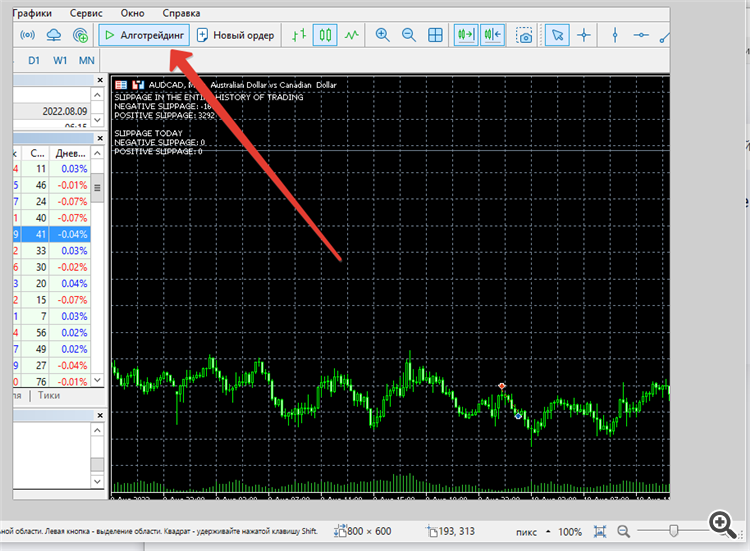Image resolution: width=750 pixels, height=551 pixels.
Task: Adjust the bottom zoom slider handle
Action: point(673,531)
